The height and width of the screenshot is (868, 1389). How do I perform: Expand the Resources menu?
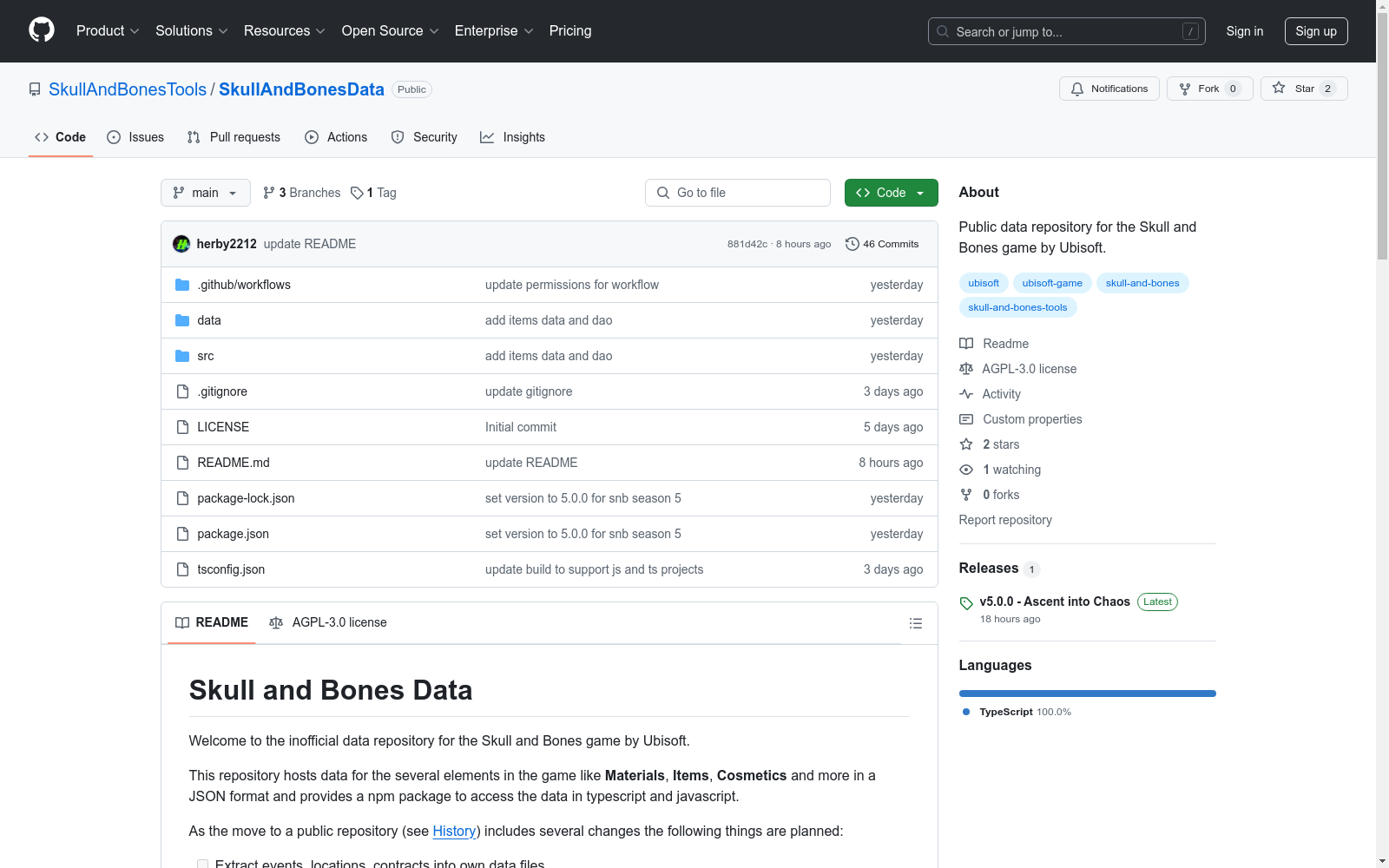click(285, 31)
